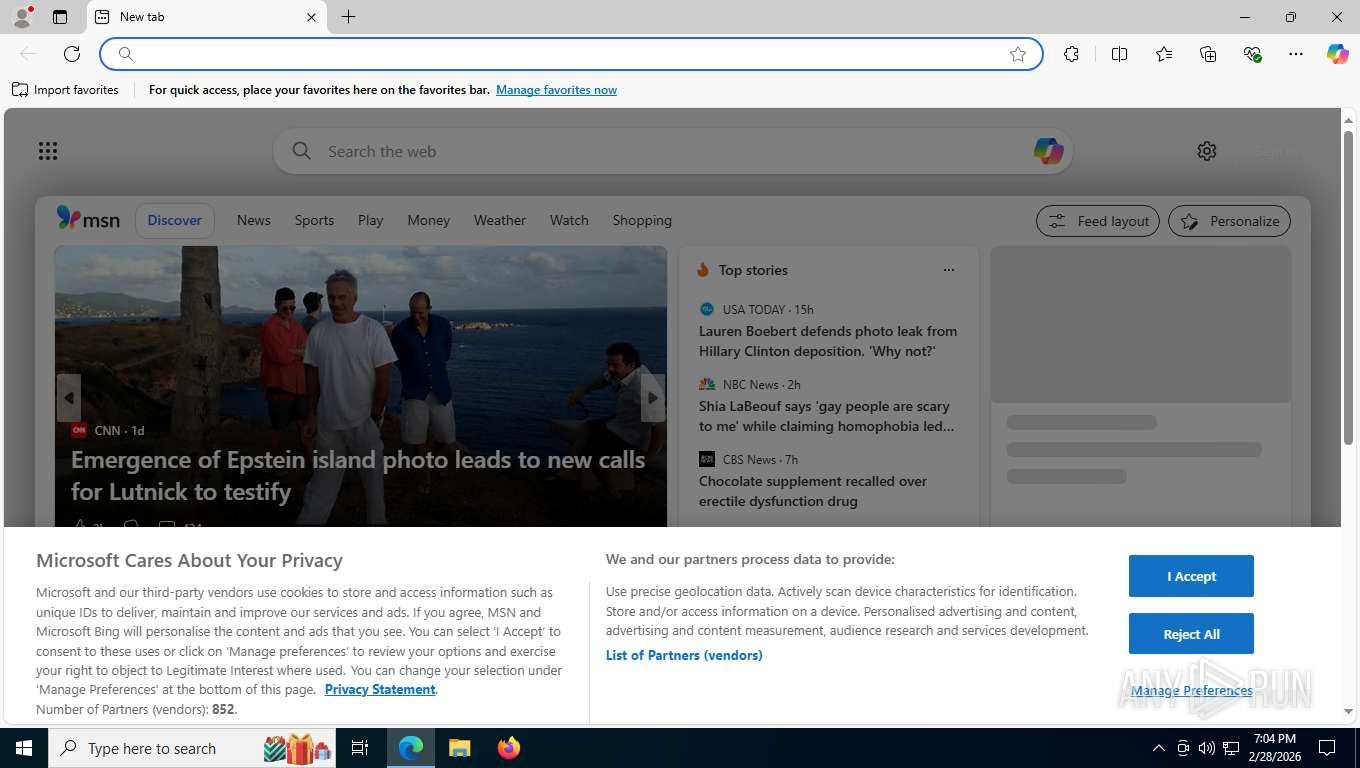This screenshot has width=1360, height=768.
Task: Open Shia LaBeouf story headline
Action: point(825,416)
